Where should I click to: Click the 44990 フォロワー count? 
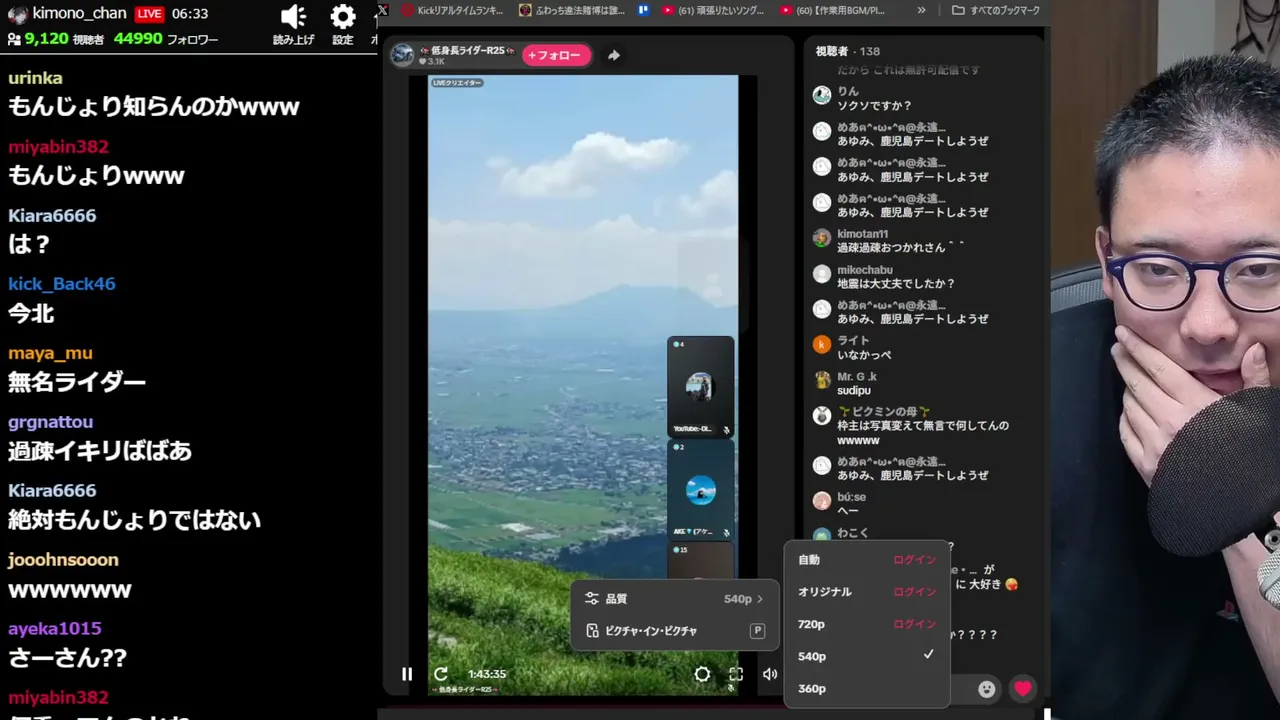166,39
